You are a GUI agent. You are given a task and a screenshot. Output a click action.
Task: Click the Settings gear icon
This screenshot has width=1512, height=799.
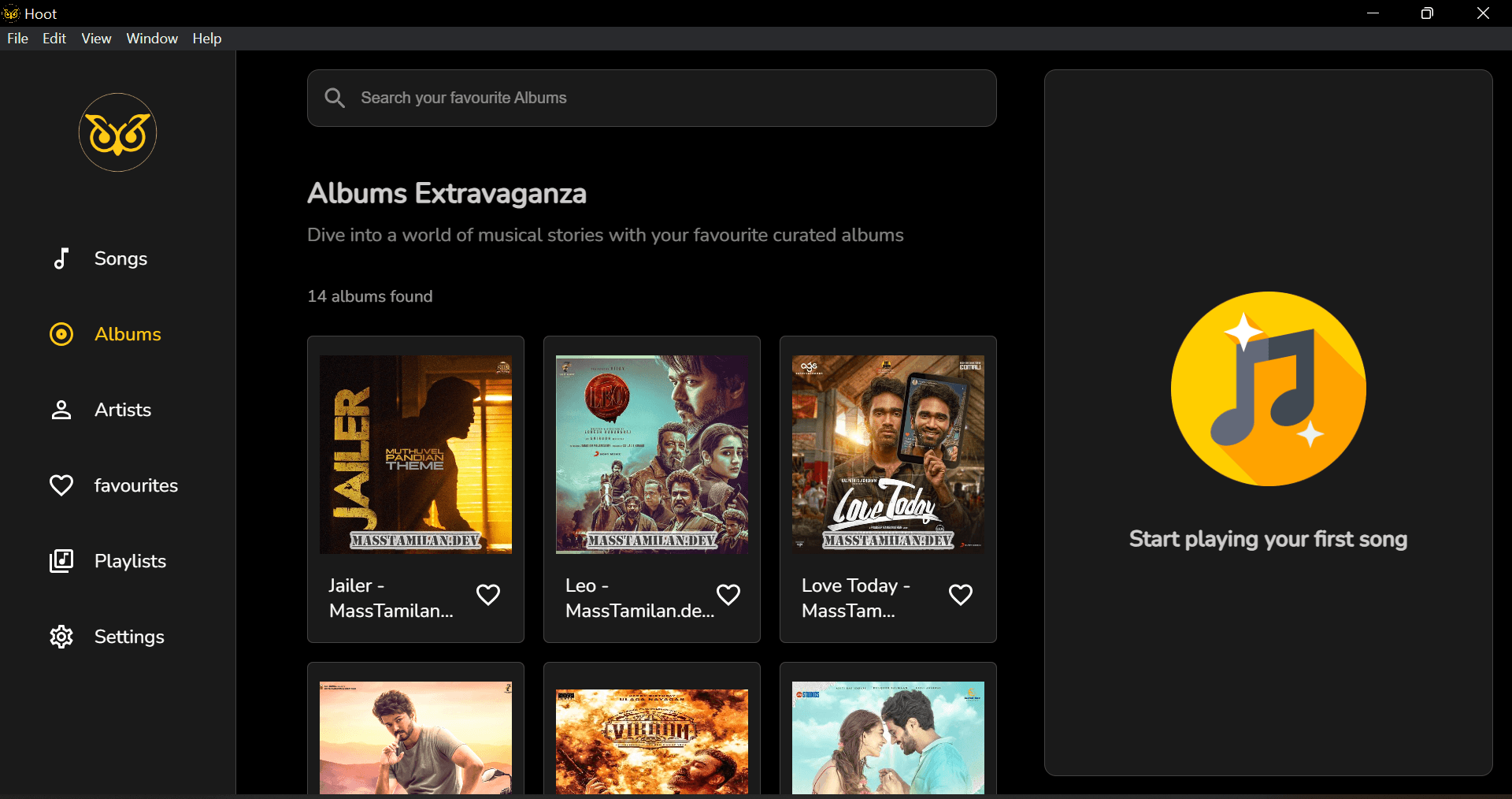[x=61, y=637]
